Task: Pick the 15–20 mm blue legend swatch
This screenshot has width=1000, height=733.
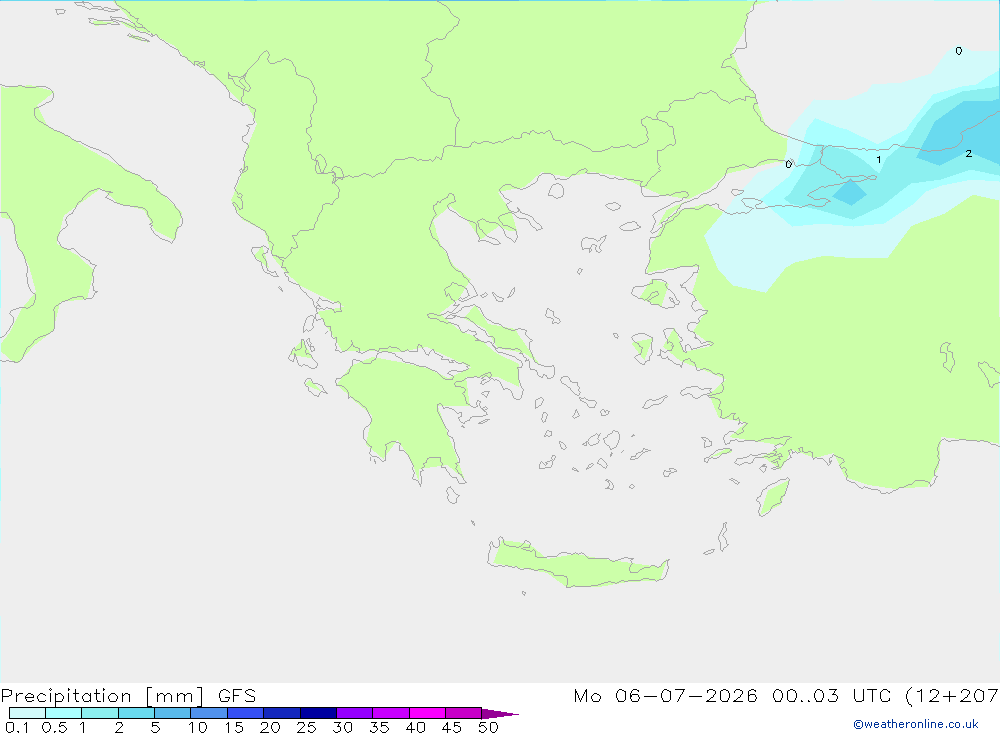Action: pyautogui.click(x=246, y=713)
